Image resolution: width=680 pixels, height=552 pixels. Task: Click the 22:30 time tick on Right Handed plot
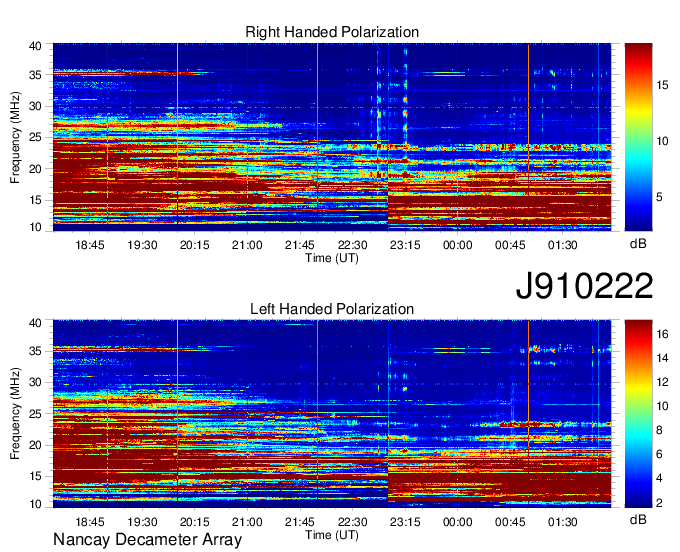[x=352, y=245]
